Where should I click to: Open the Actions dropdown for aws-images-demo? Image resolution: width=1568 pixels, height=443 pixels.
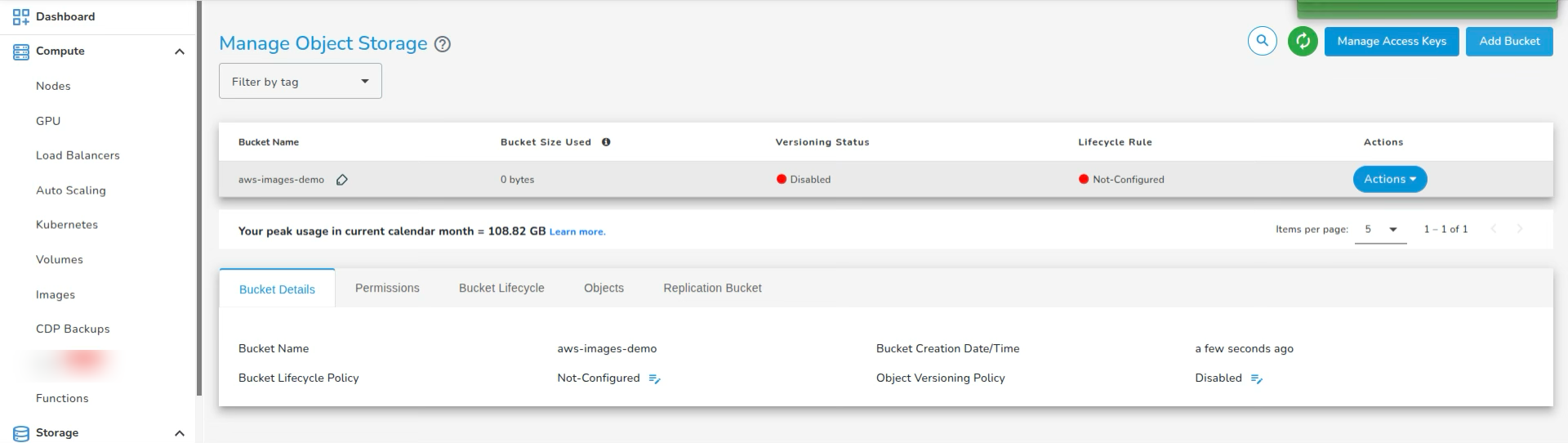pyautogui.click(x=1390, y=179)
